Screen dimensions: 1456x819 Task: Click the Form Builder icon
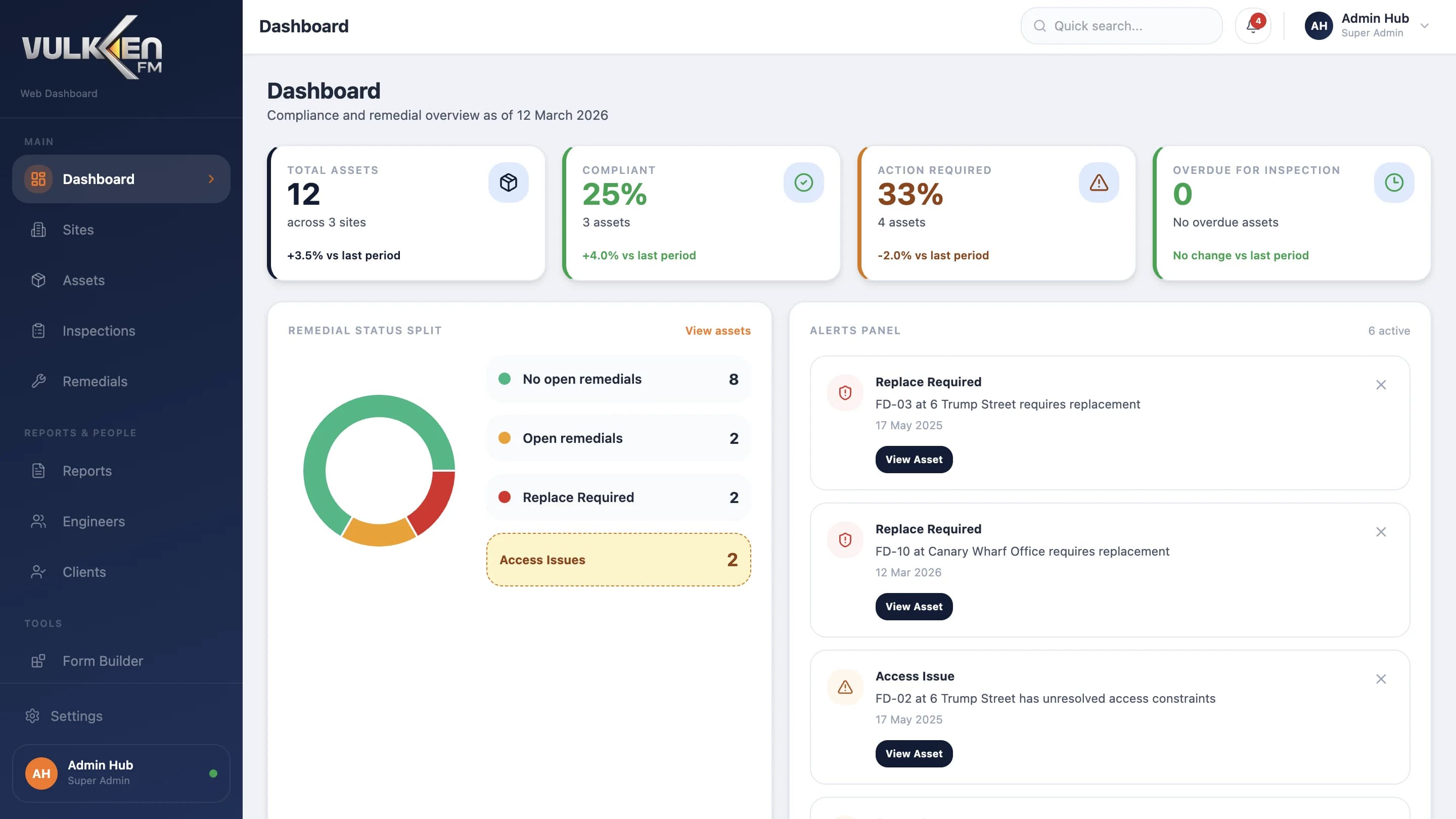coord(38,660)
